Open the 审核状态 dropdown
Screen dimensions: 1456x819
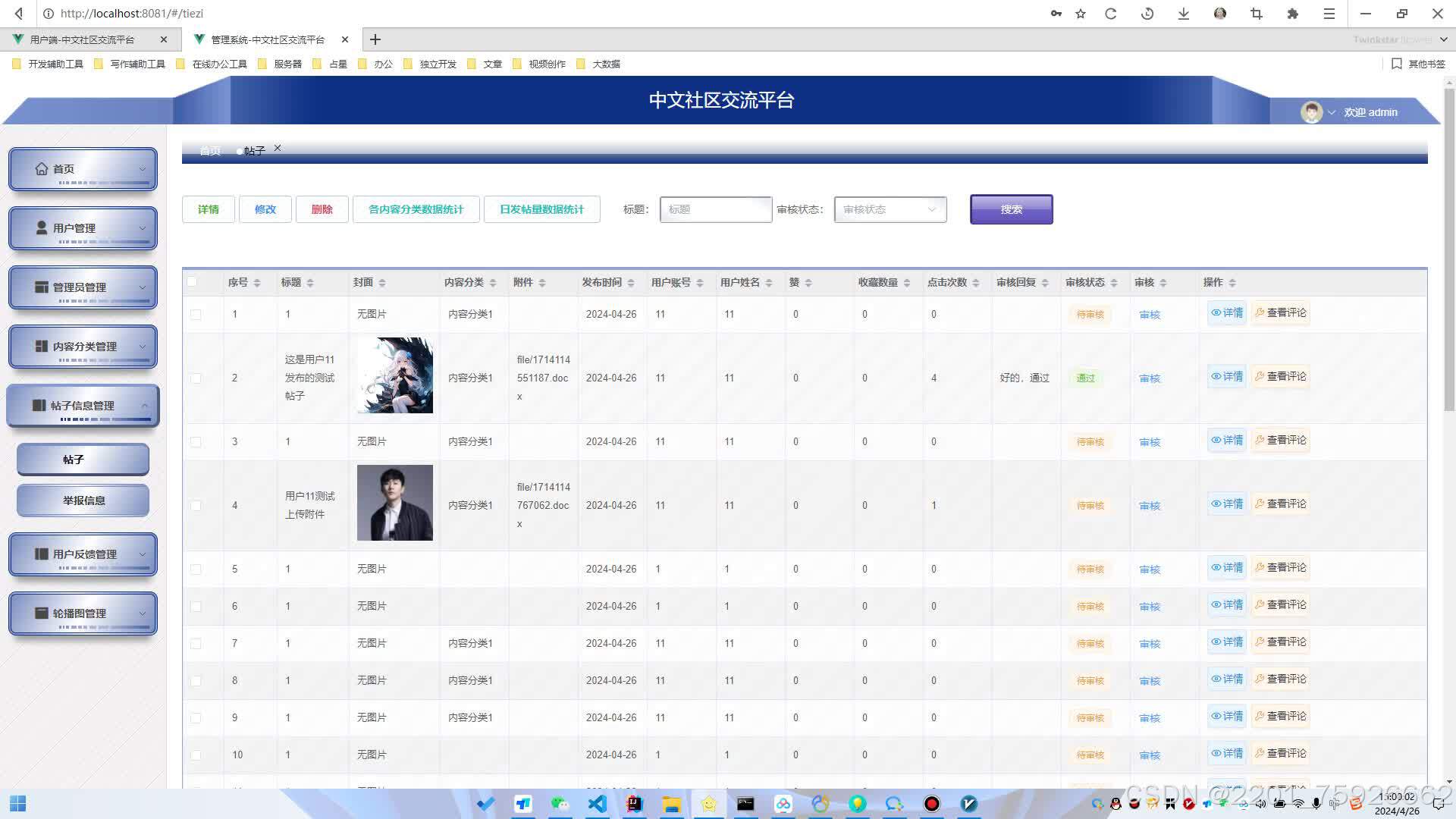(x=890, y=209)
